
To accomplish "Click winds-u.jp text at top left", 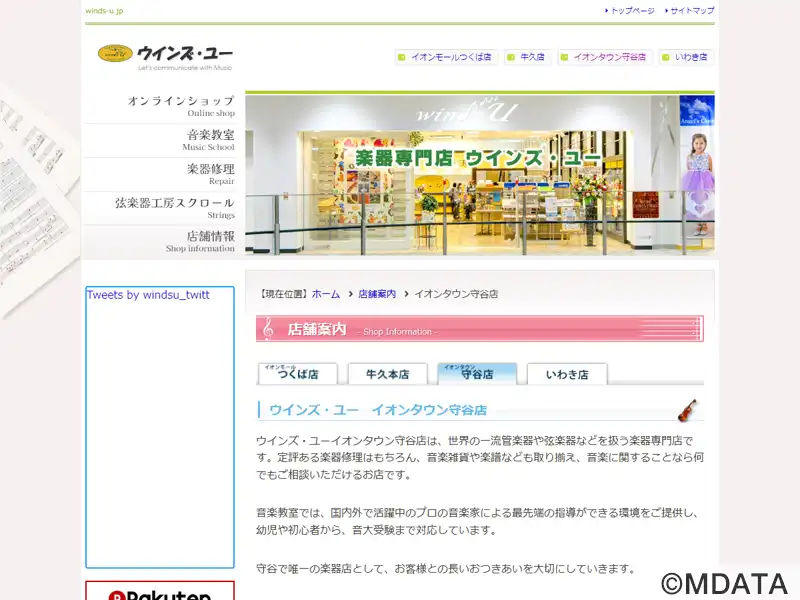I will pos(104,11).
